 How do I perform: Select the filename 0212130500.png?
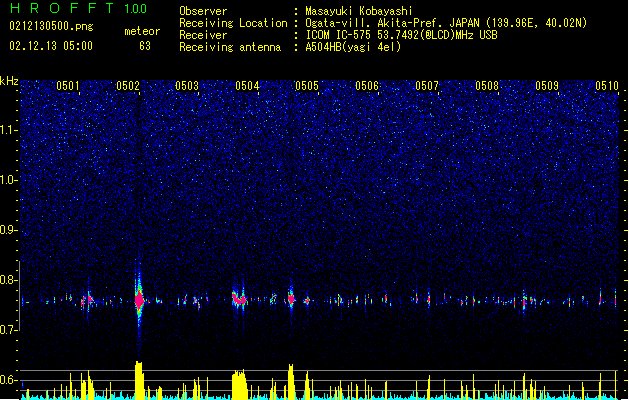(51, 26)
